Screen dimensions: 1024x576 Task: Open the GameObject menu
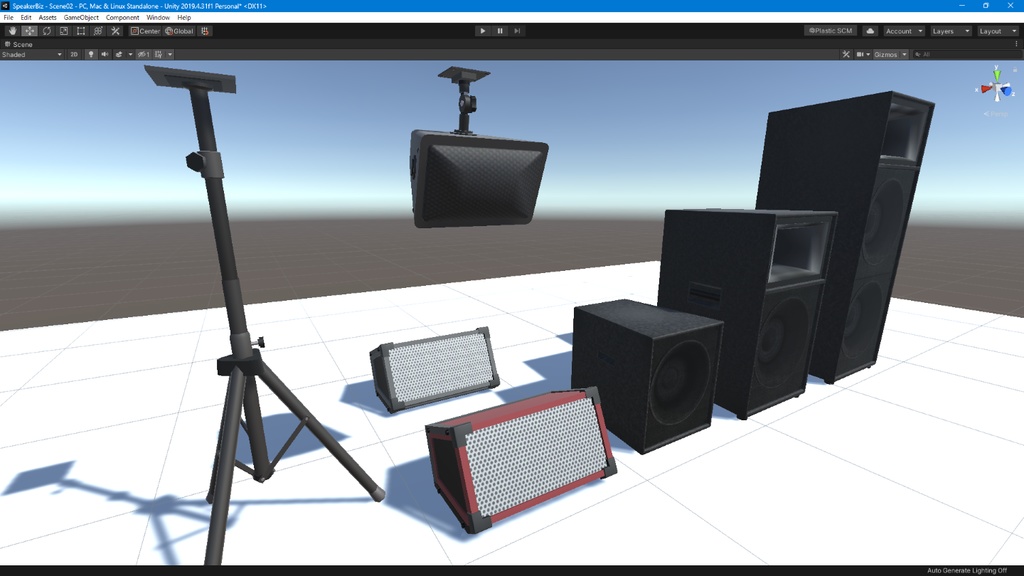[81, 18]
